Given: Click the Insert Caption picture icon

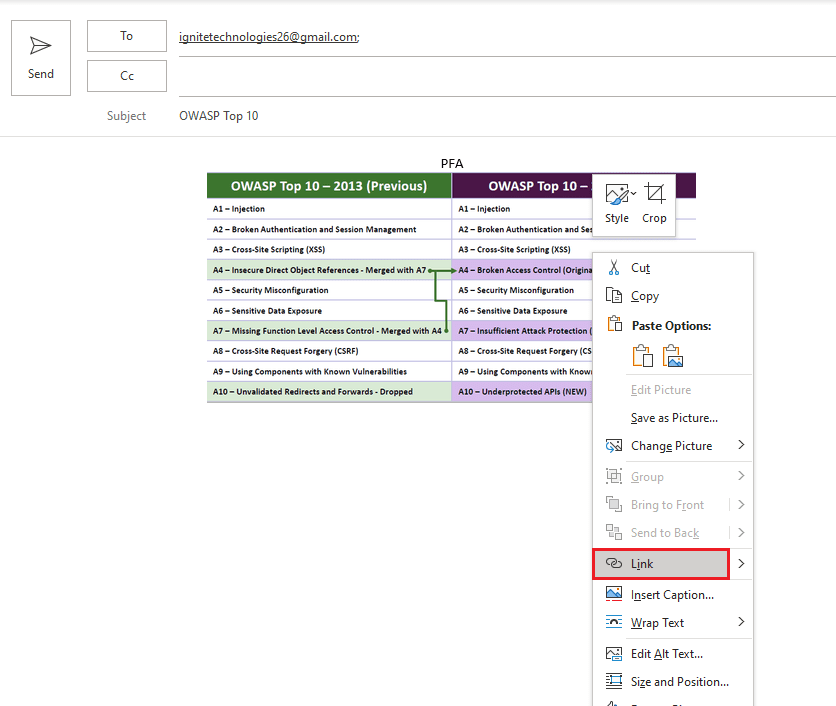Looking at the screenshot, I should [614, 594].
